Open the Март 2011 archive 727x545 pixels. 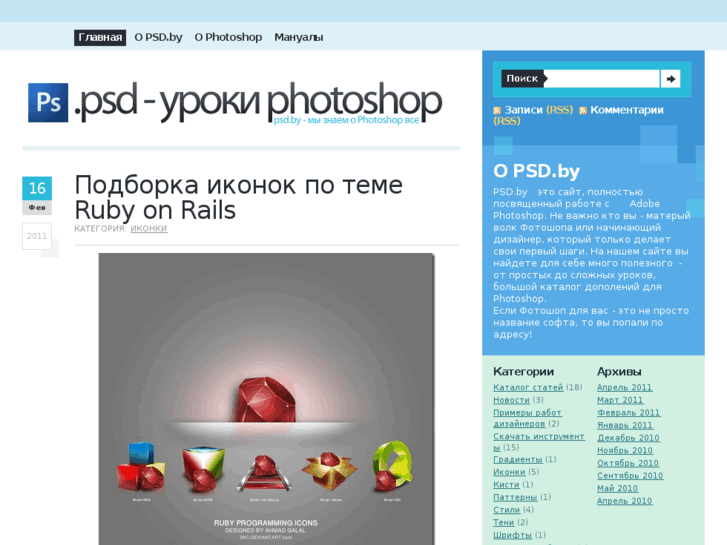coord(620,400)
